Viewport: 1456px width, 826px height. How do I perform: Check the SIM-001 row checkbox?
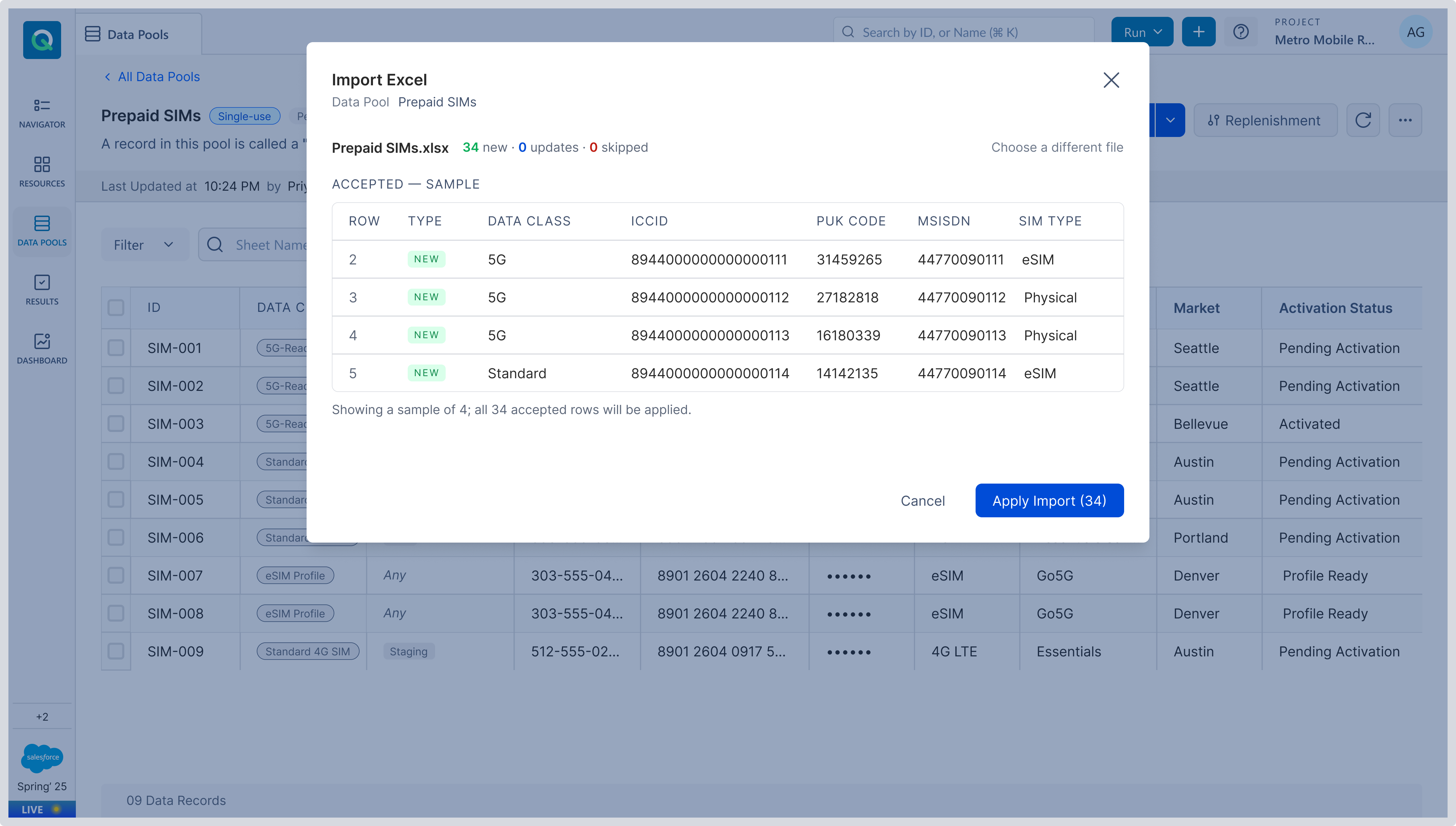coord(116,348)
